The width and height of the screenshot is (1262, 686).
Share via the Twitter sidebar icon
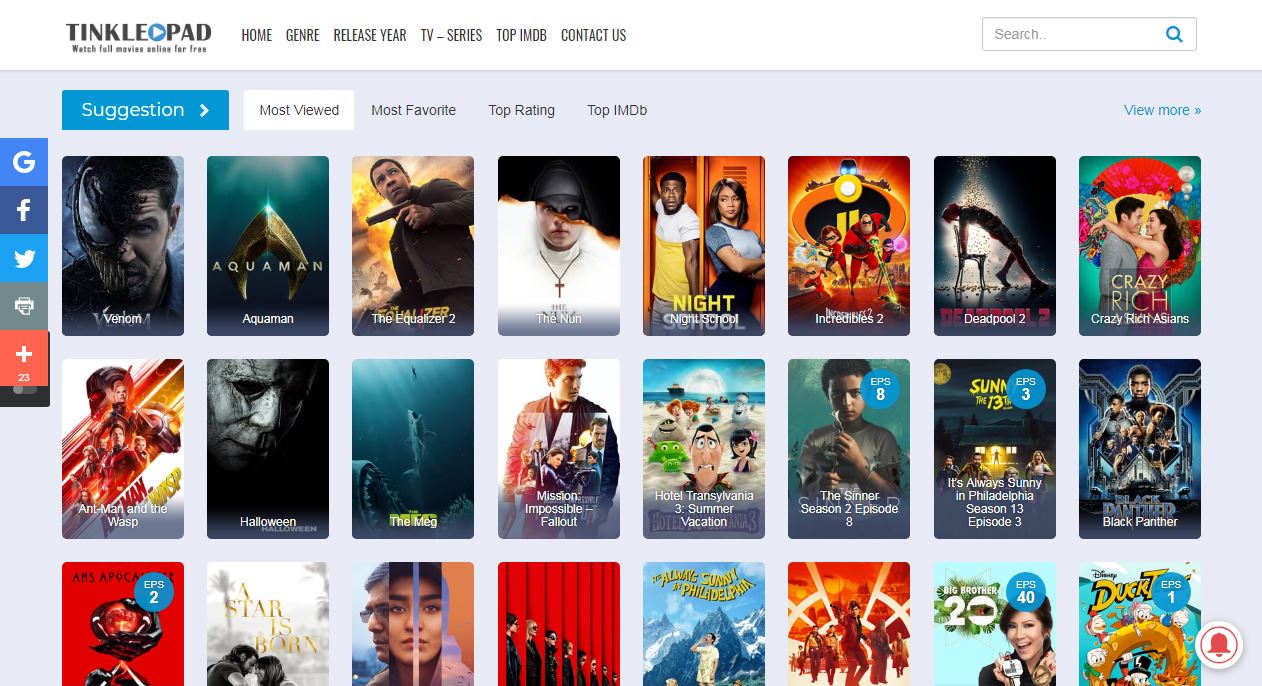24,258
